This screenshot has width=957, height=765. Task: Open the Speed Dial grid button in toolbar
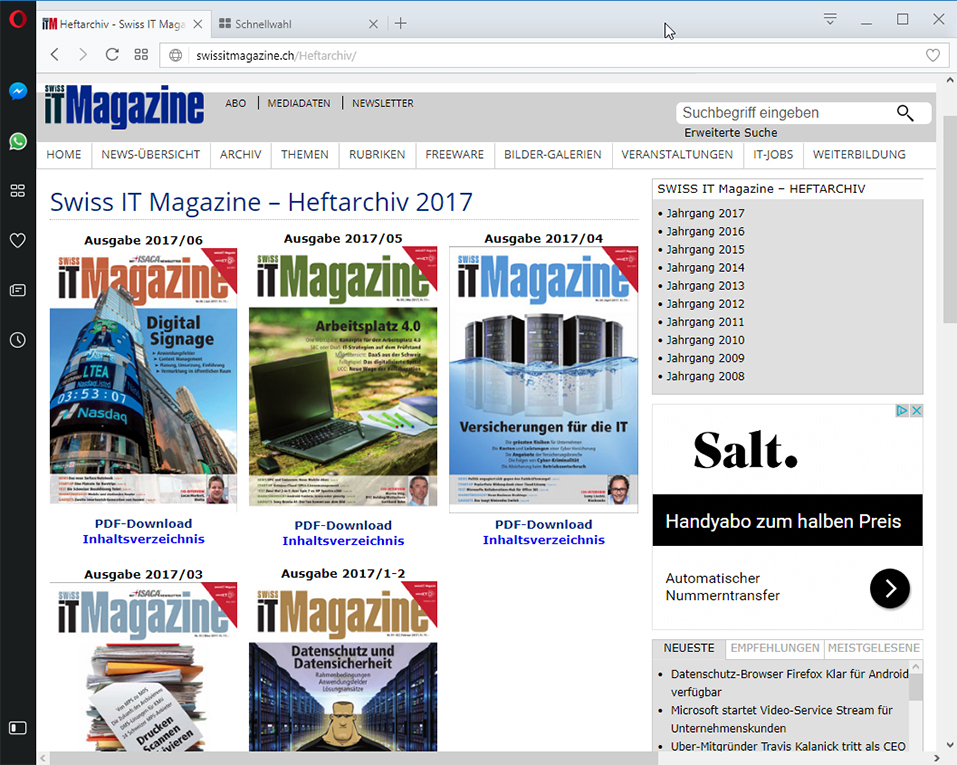(x=141, y=55)
